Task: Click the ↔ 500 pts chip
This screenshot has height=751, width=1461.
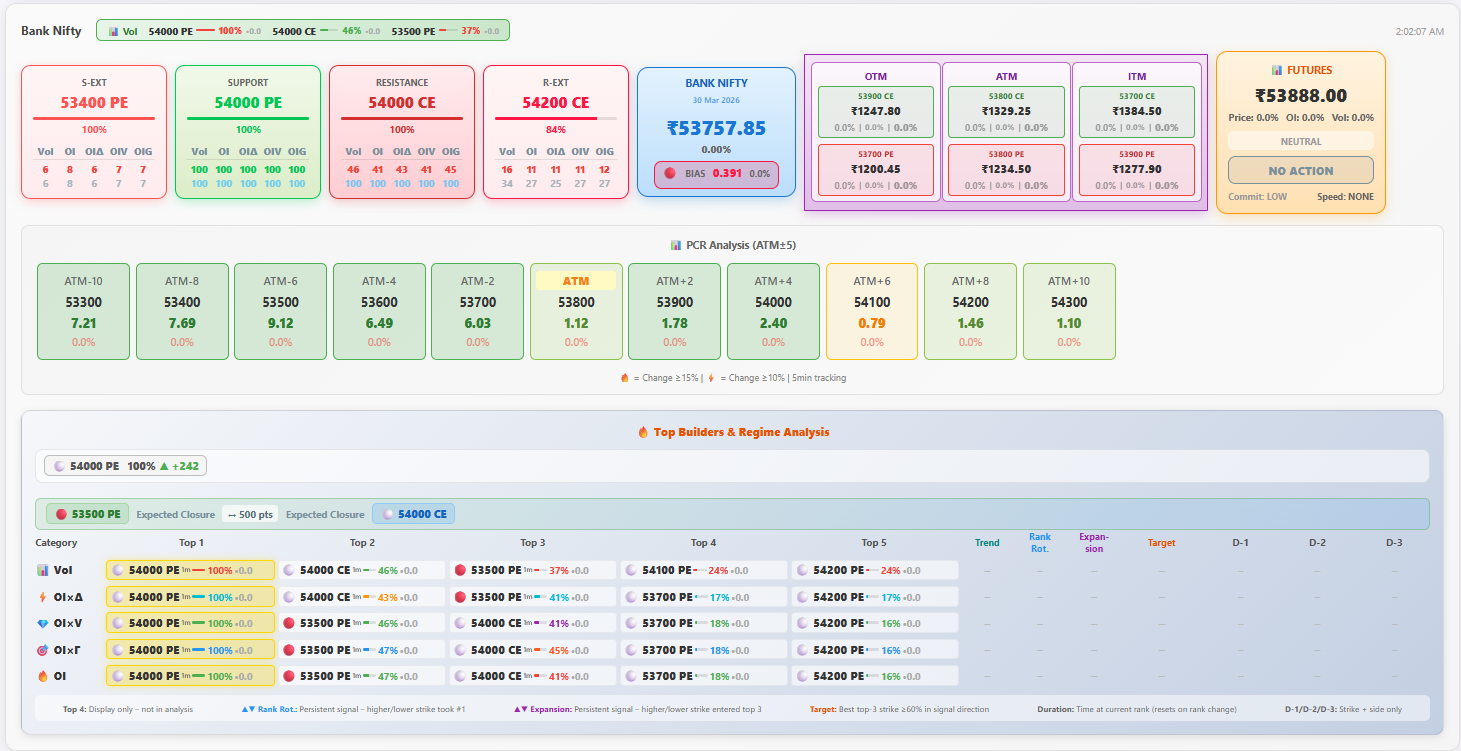Action: (250, 514)
